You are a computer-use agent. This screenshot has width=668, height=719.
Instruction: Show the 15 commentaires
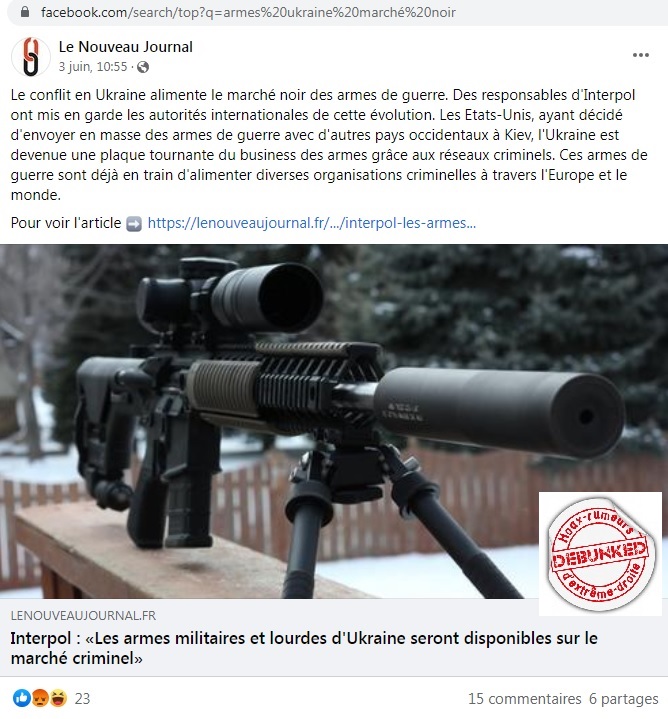[x=524, y=698]
